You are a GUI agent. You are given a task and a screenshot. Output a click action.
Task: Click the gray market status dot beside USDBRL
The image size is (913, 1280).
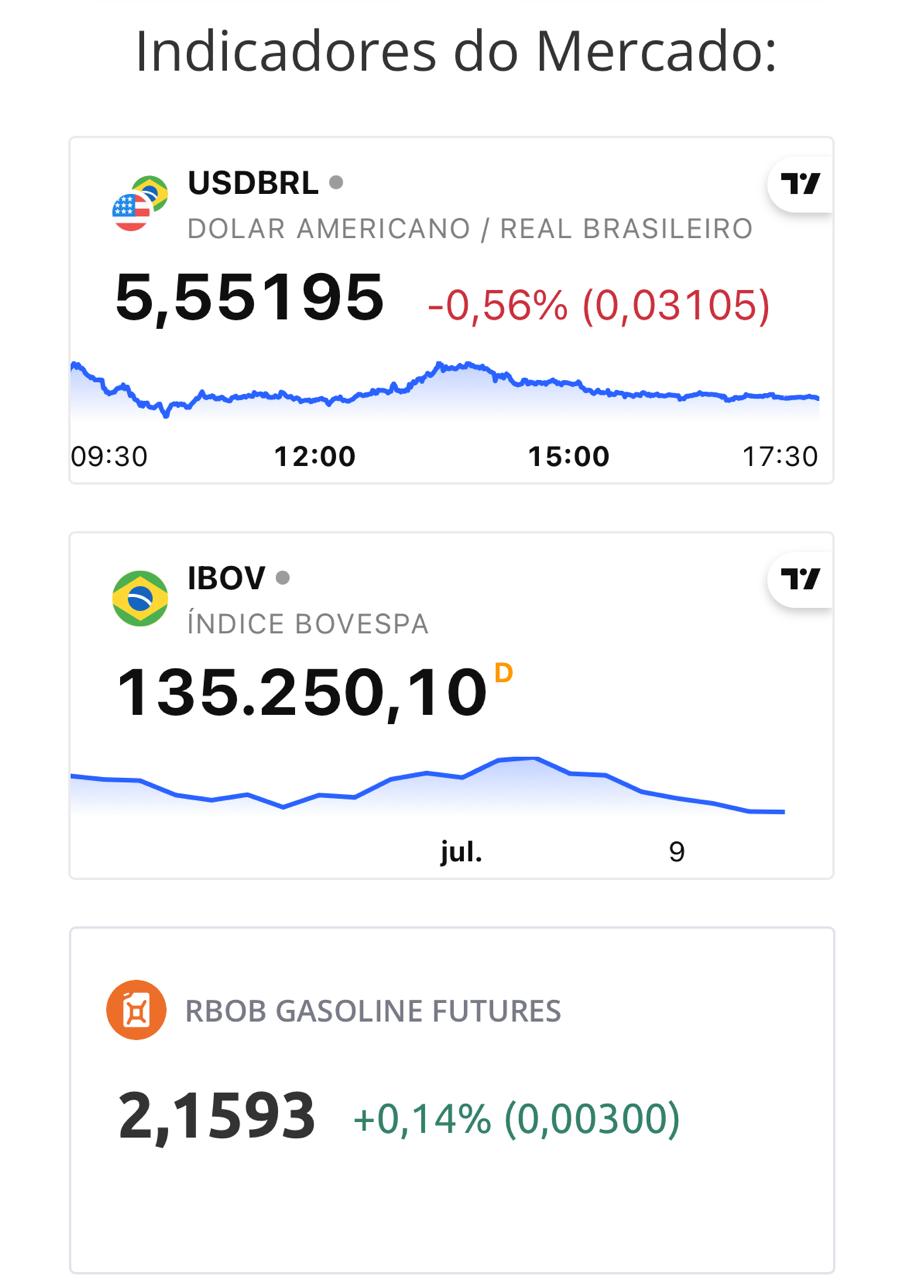336,183
